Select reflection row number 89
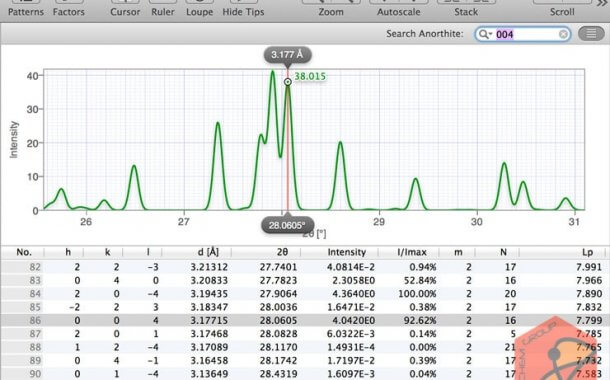This screenshot has height=380, width=610. tap(305, 361)
